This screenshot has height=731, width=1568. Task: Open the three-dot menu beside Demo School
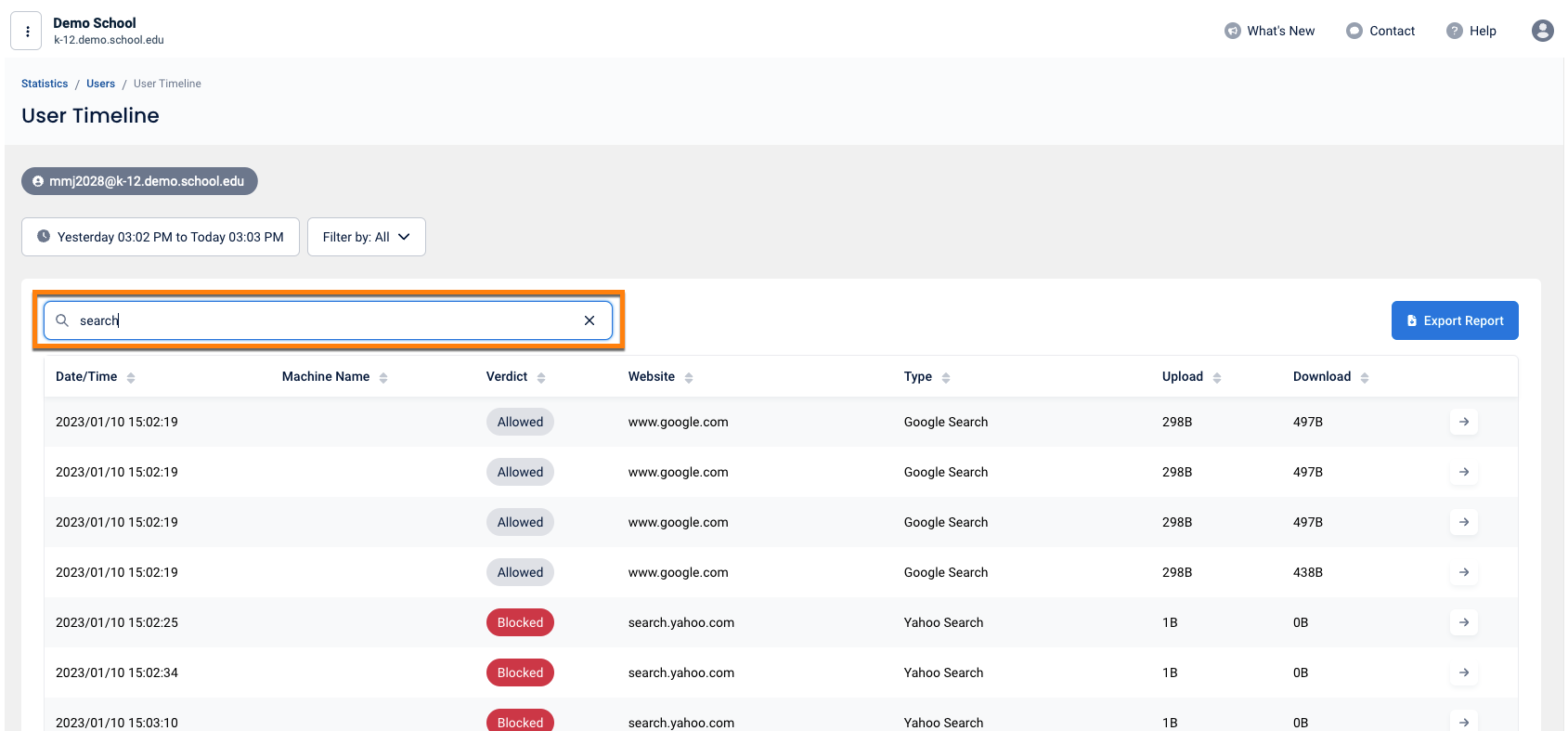[x=27, y=31]
